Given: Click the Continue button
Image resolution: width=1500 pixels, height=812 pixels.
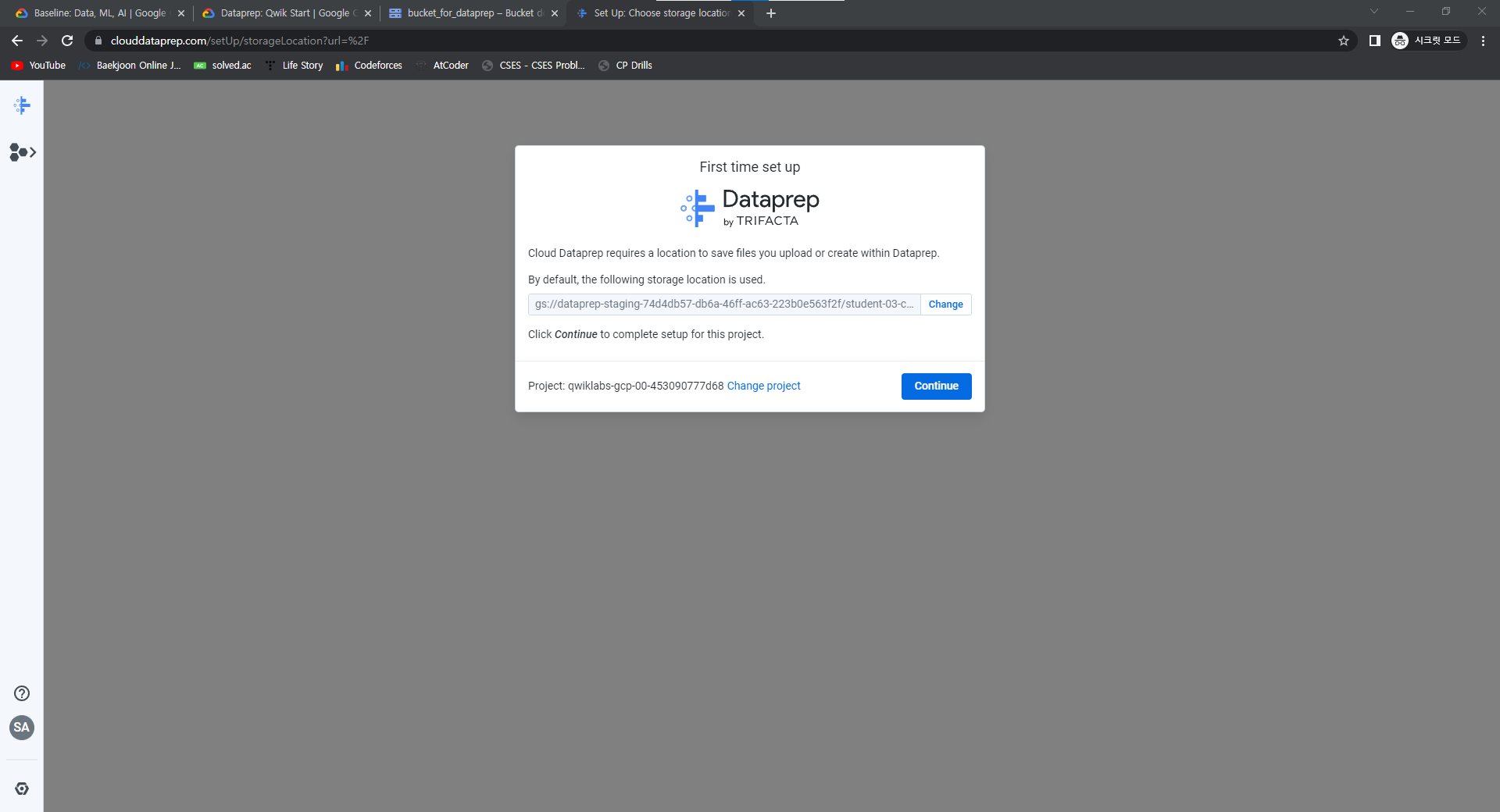Looking at the screenshot, I should [x=936, y=386].
